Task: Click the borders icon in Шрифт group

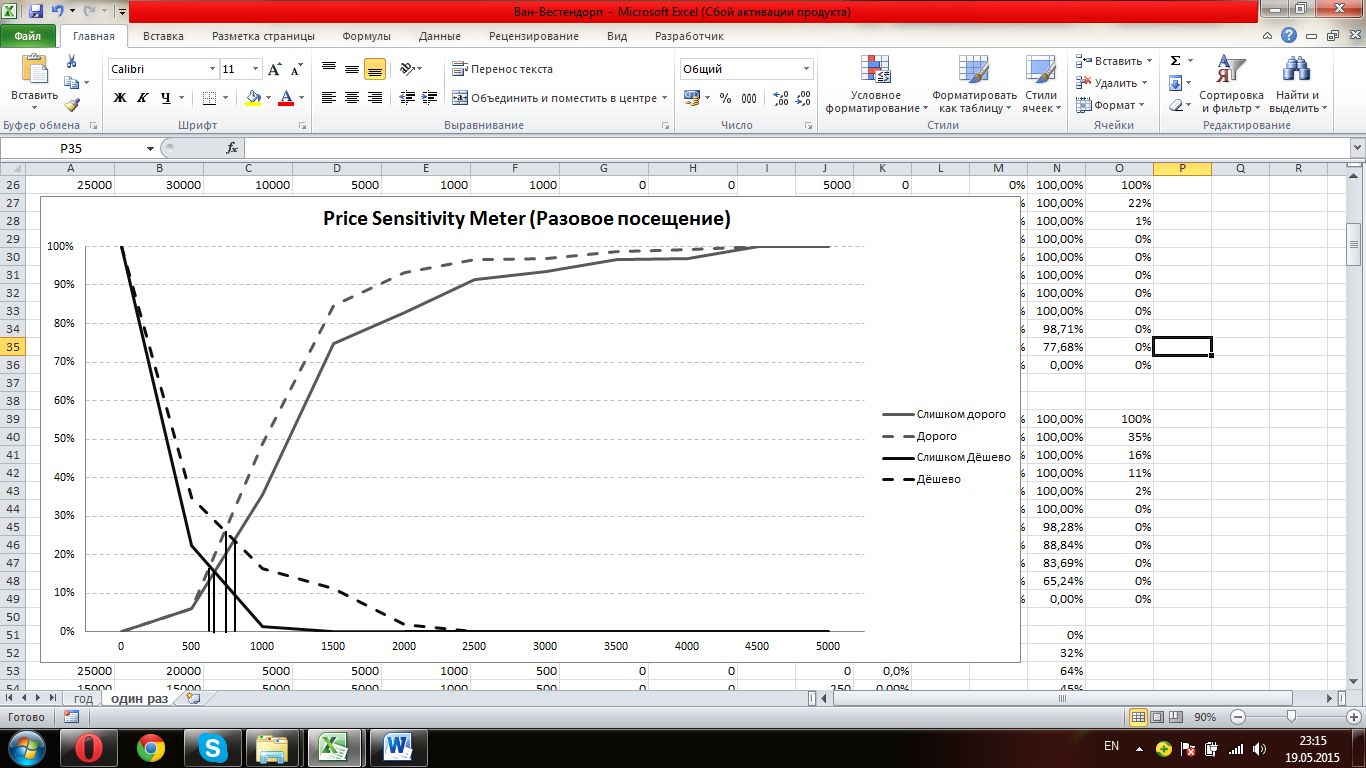Action: (x=209, y=98)
